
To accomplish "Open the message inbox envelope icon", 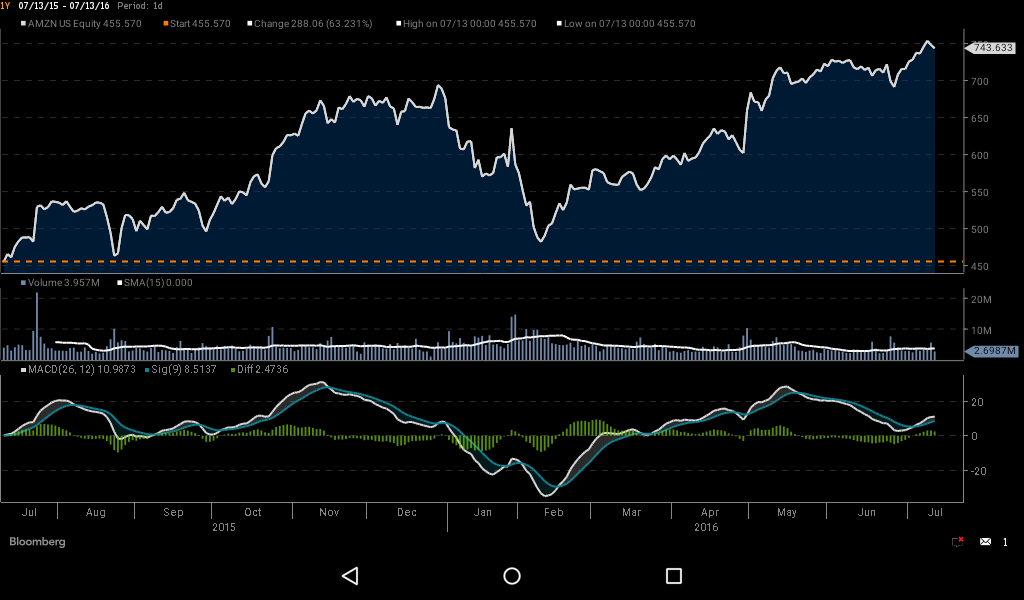I will pos(985,541).
